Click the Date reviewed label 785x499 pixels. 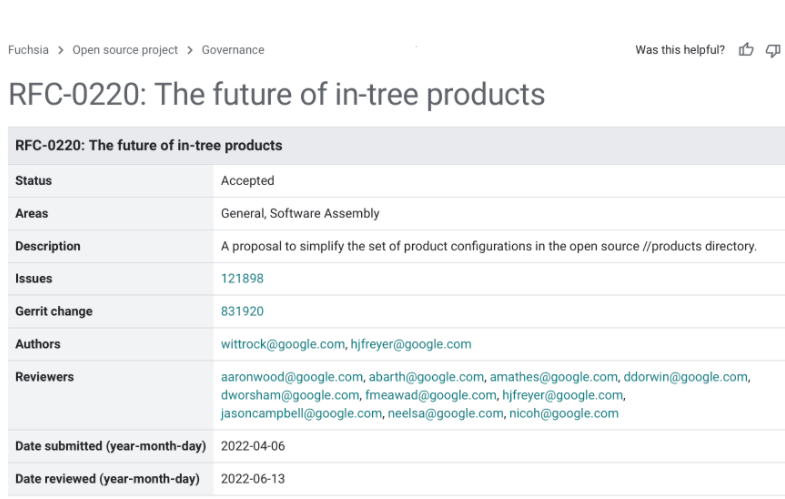pos(107,479)
